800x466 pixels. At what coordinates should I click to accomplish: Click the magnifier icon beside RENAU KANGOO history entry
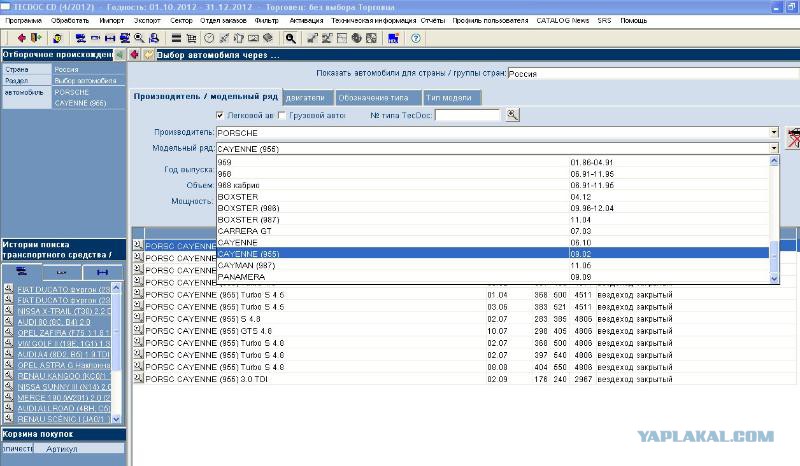[x=9, y=375]
